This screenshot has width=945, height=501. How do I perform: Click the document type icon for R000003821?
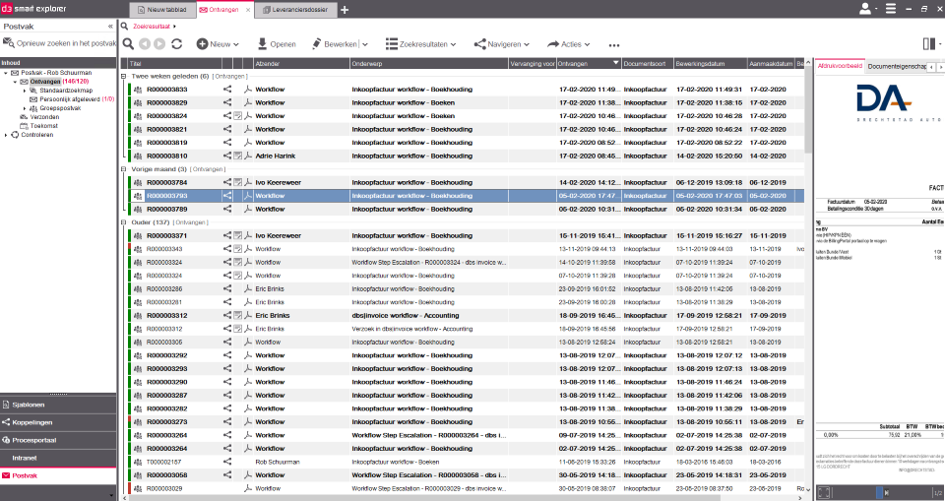pyautogui.click(x=138, y=129)
